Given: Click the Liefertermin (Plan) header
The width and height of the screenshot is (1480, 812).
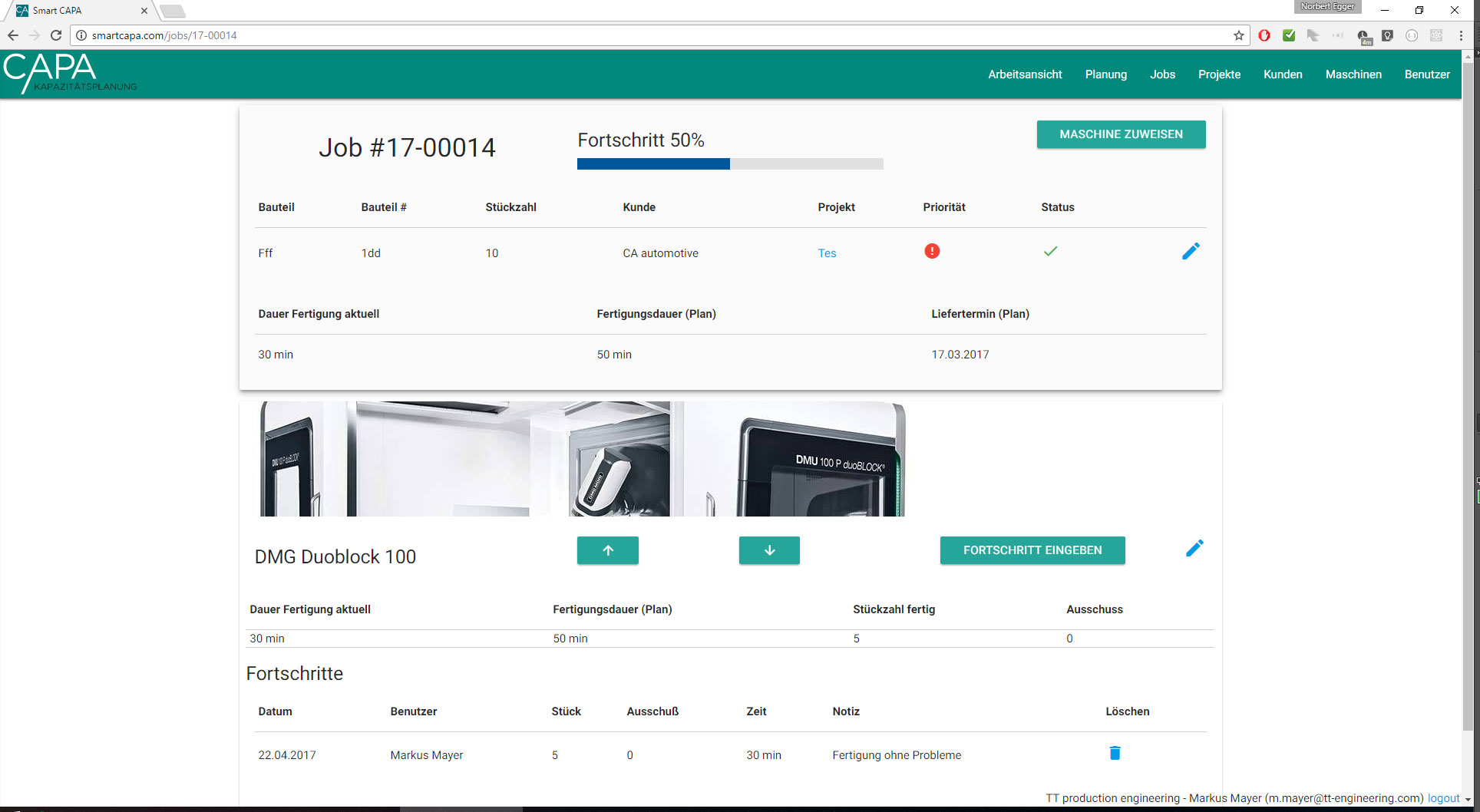Looking at the screenshot, I should click(980, 314).
